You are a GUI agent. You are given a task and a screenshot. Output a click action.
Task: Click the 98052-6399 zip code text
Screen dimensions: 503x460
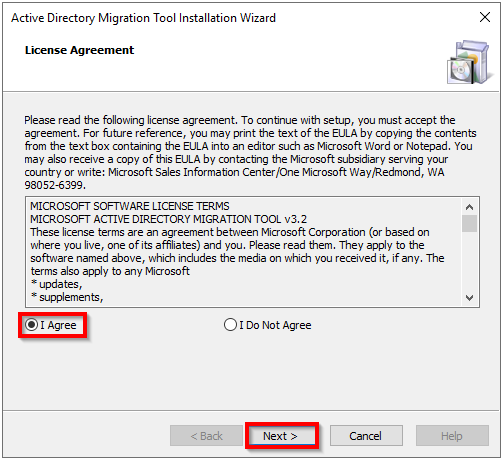pos(55,185)
